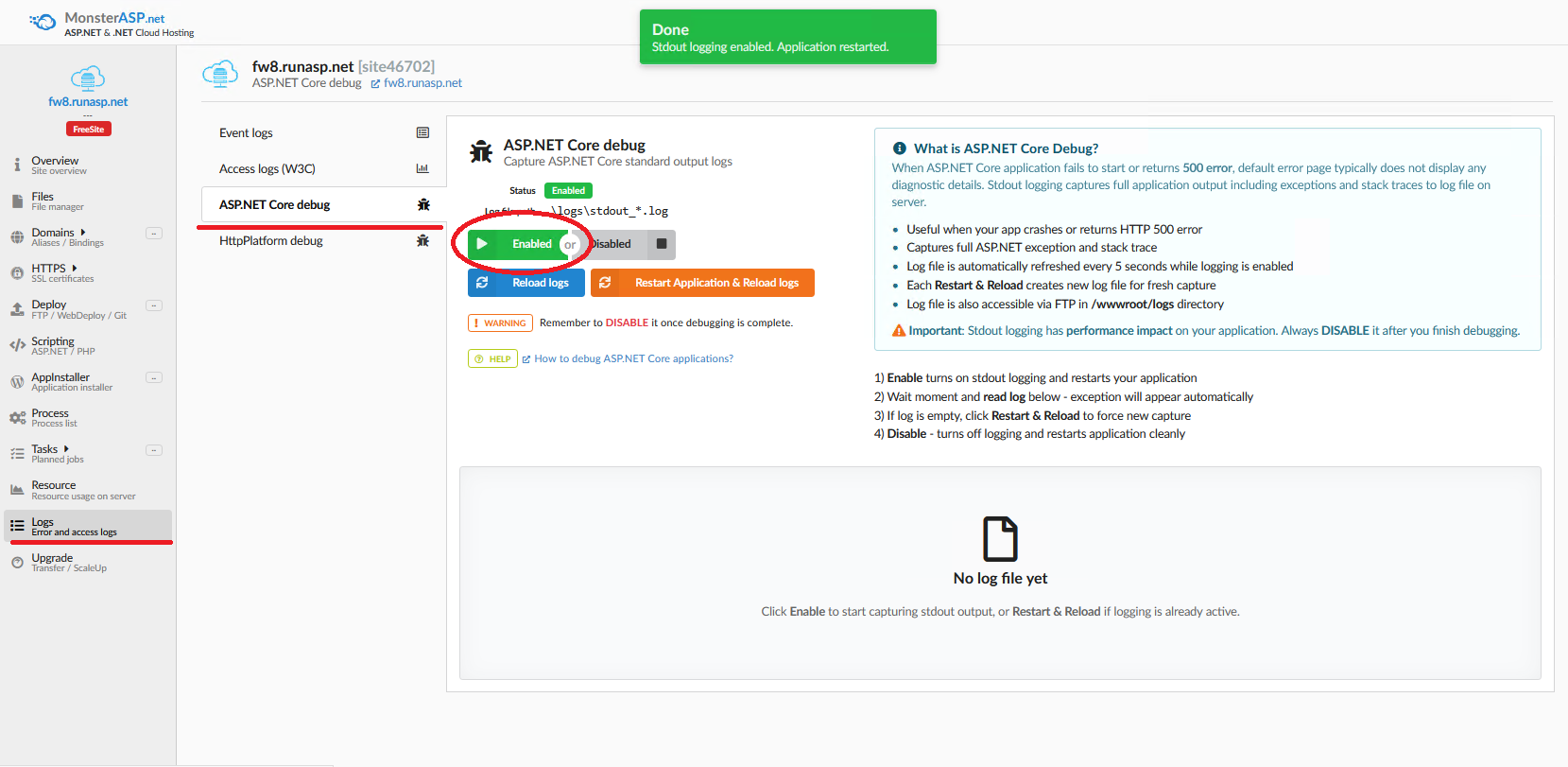1568x767 pixels.
Task: Expand the AppInstaller section badge
Action: (154, 377)
